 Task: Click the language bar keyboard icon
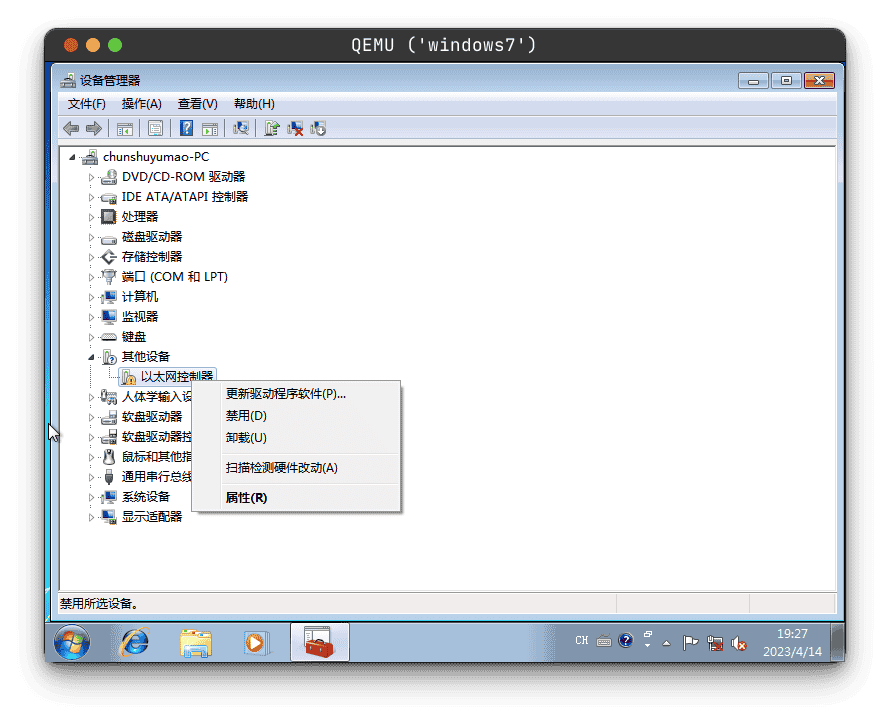coord(604,641)
